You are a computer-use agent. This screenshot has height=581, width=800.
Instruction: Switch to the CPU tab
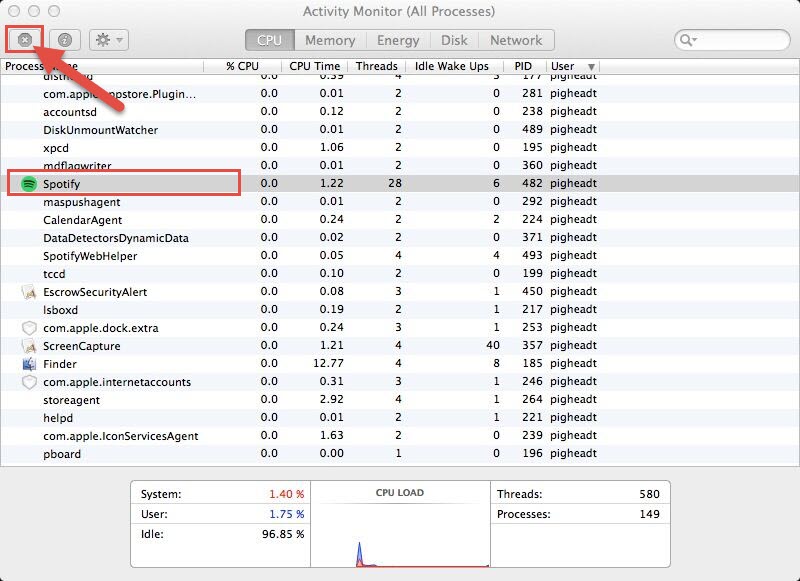[269, 40]
